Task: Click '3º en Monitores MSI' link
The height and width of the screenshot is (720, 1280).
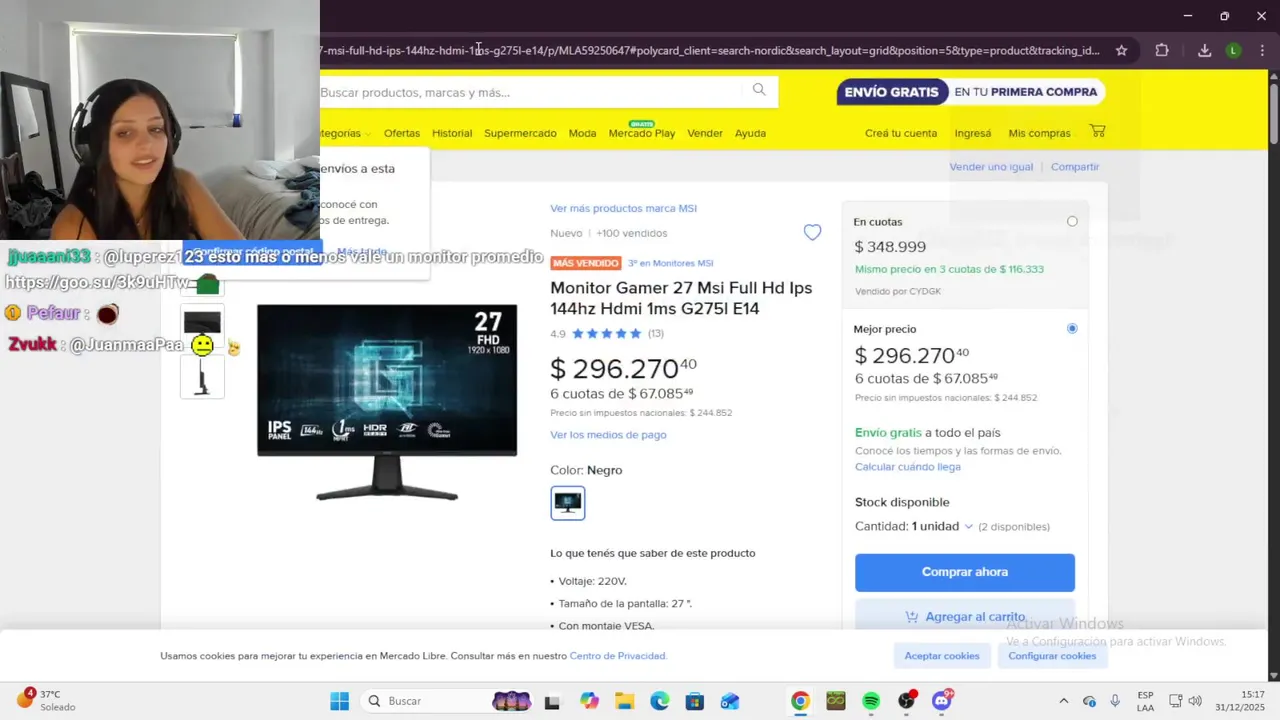Action: click(670, 263)
